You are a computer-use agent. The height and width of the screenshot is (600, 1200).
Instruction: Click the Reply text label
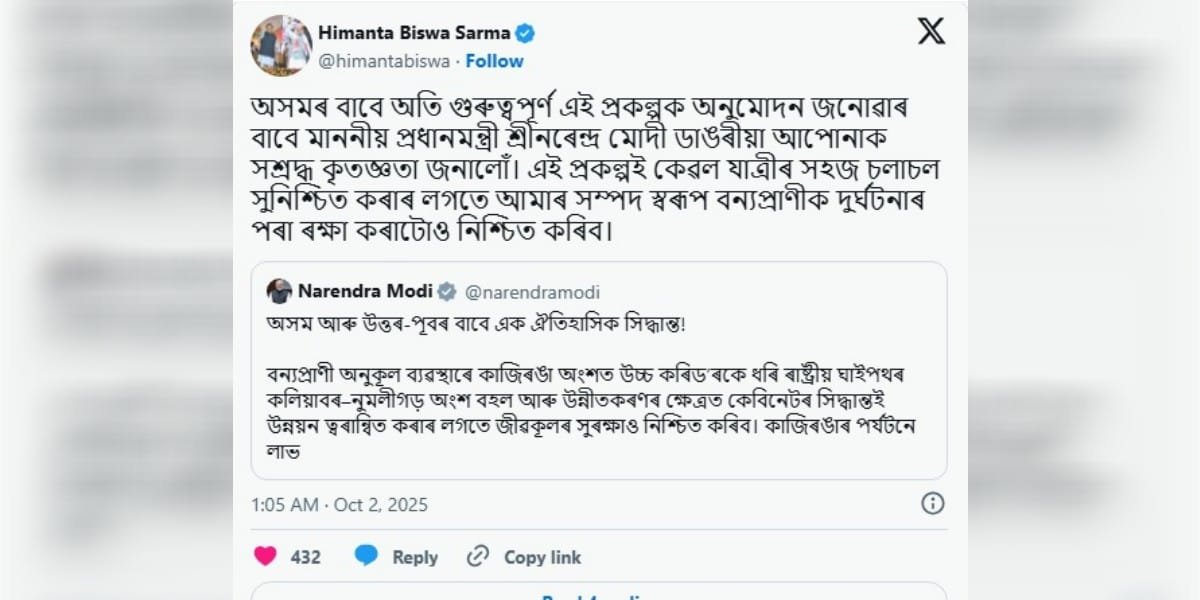(414, 557)
